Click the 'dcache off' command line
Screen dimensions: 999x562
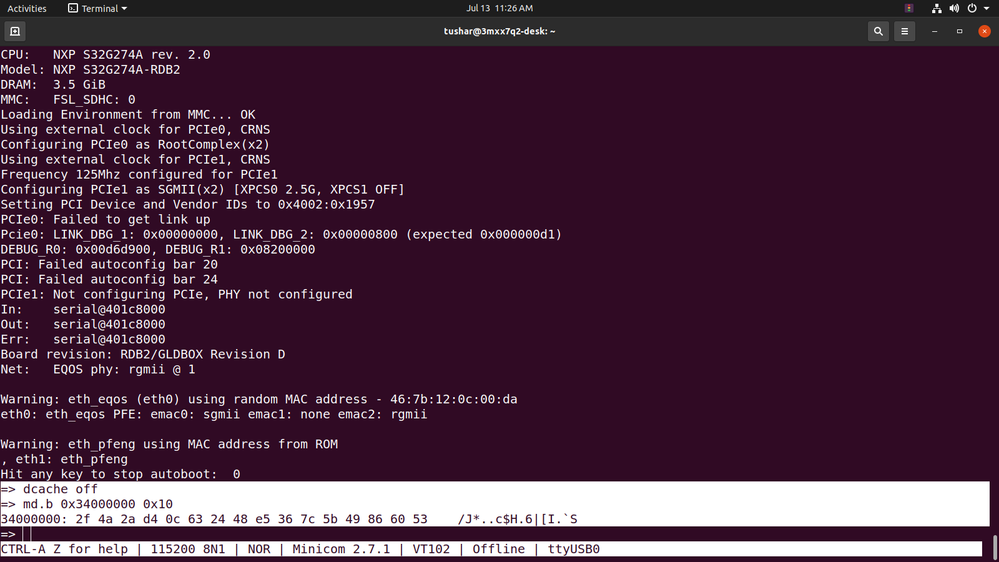pyautogui.click(x=49, y=489)
